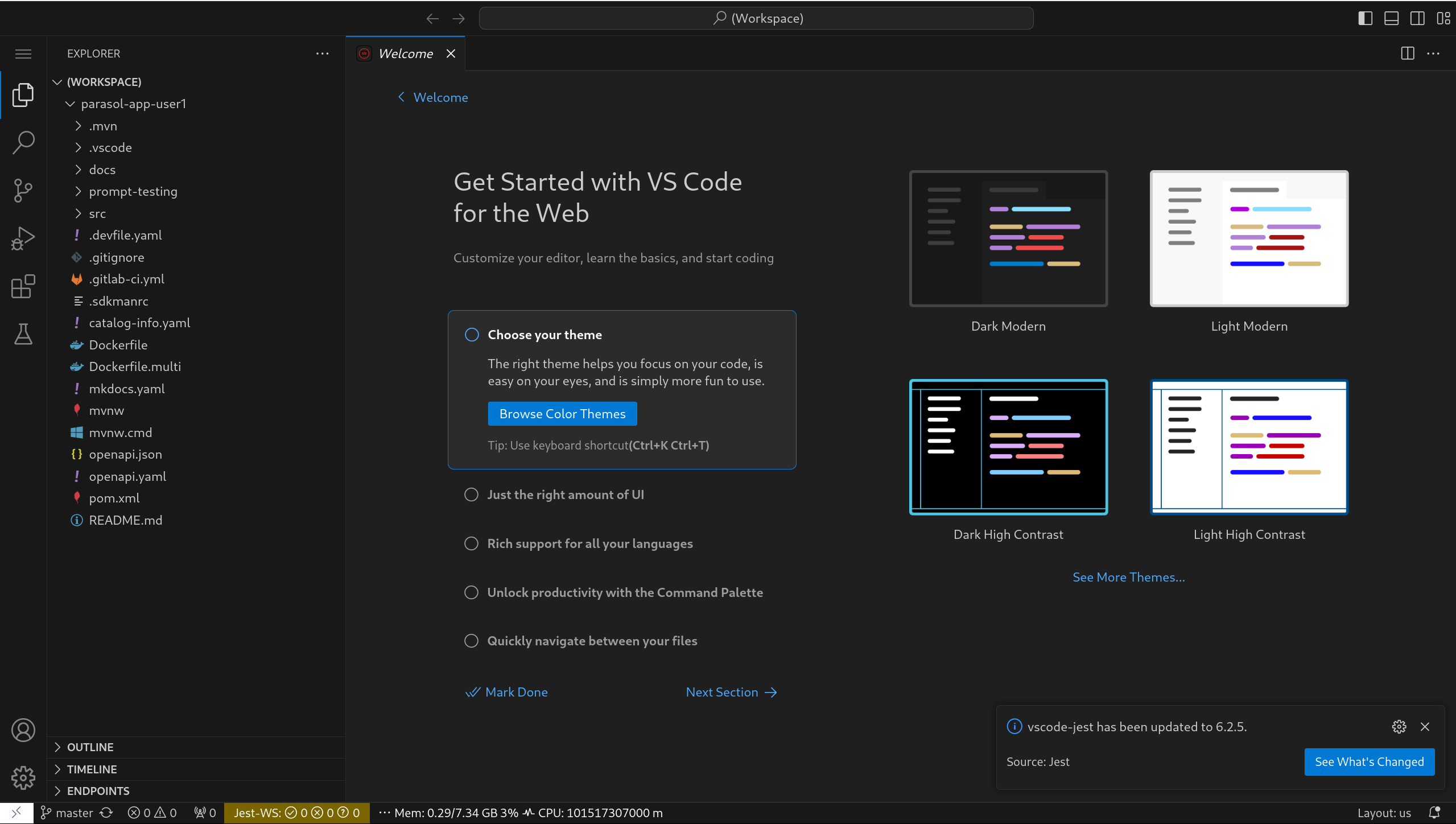1456x824 pixels.
Task: Click the Browse Color Themes button
Action: pyautogui.click(x=562, y=413)
